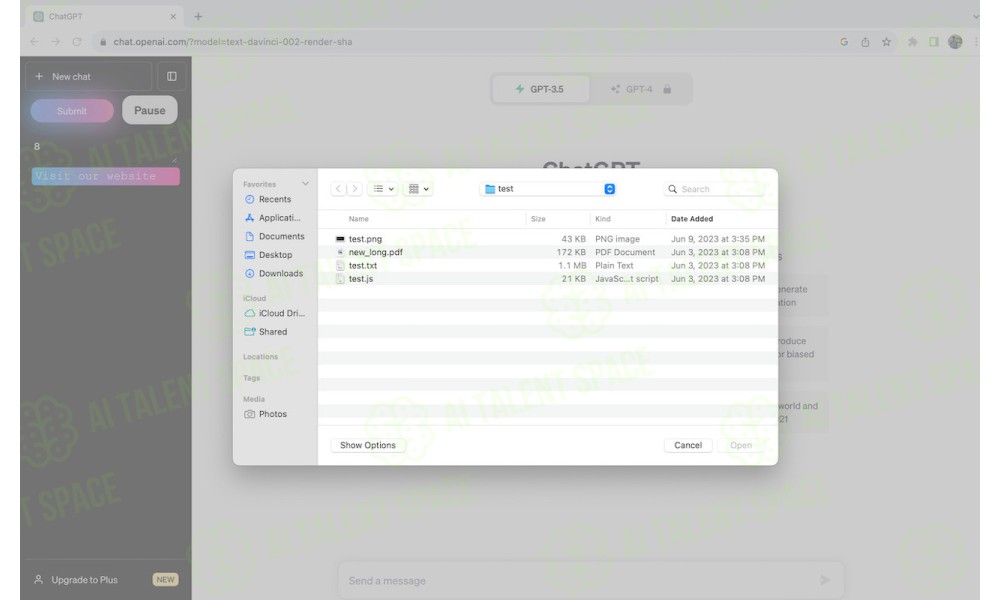Screen dimensions: 1000x600
Task: Reload the page
Action: (x=77, y=42)
